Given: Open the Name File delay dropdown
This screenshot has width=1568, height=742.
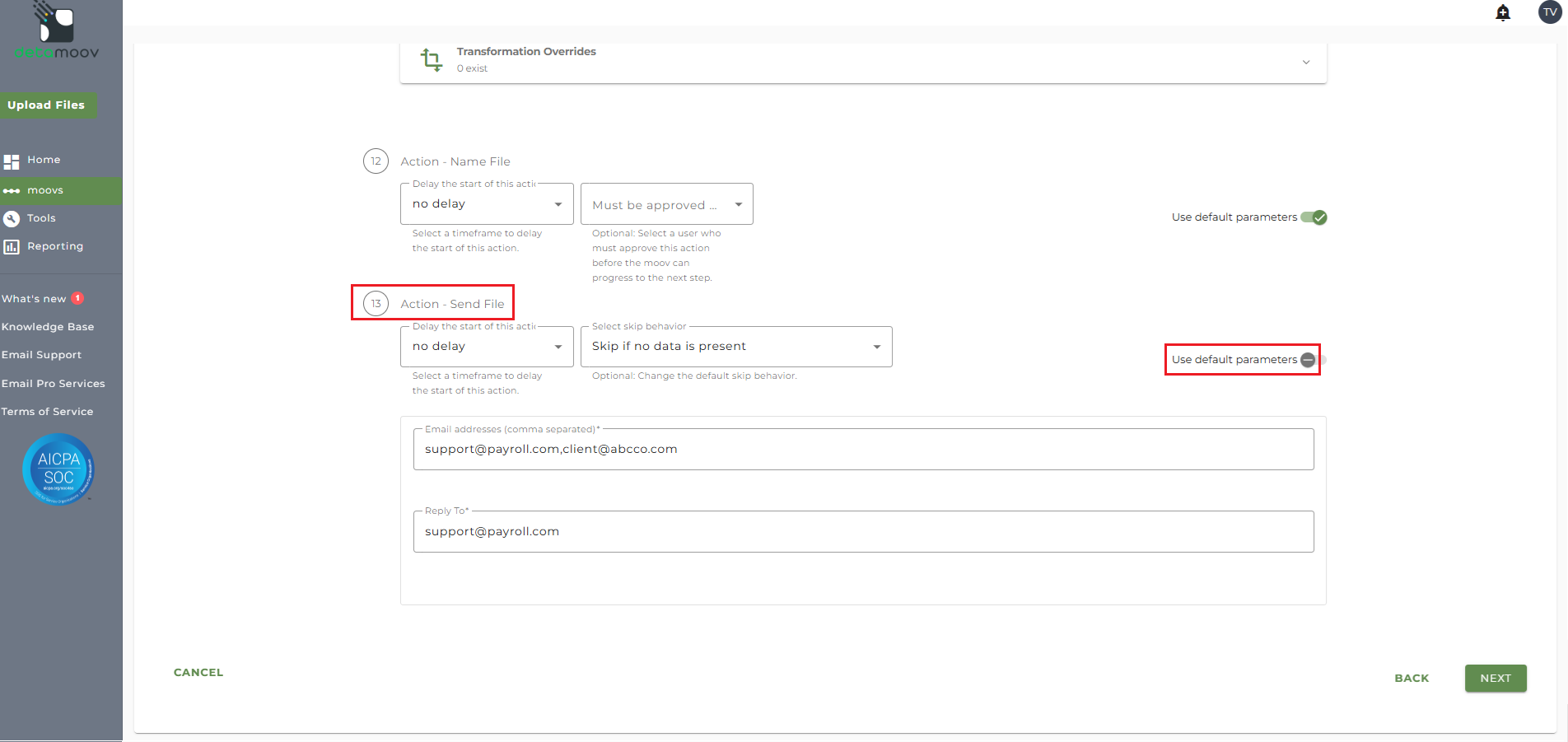Looking at the screenshot, I should [486, 204].
